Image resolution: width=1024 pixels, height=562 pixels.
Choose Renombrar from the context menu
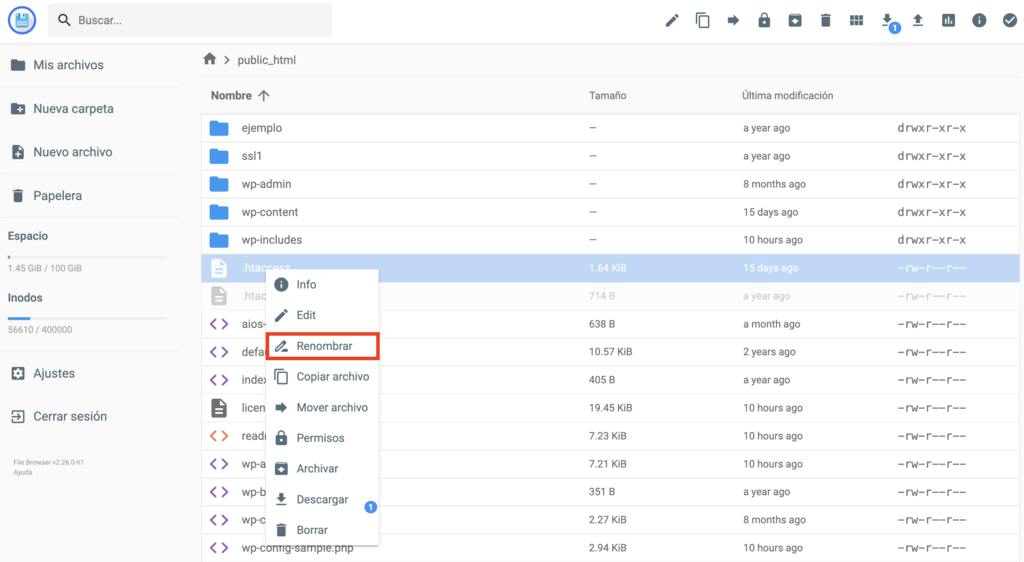(323, 346)
